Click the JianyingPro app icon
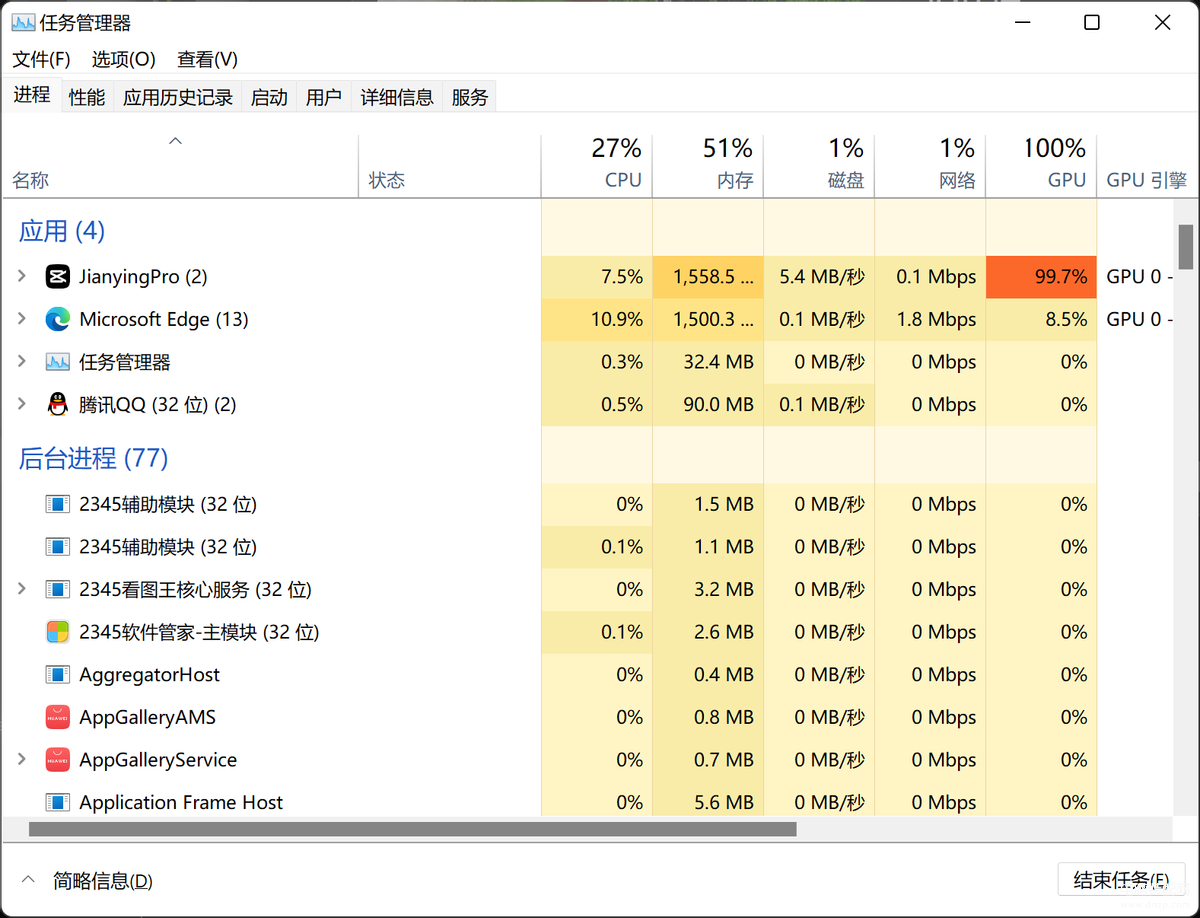1200x918 pixels. (x=57, y=277)
